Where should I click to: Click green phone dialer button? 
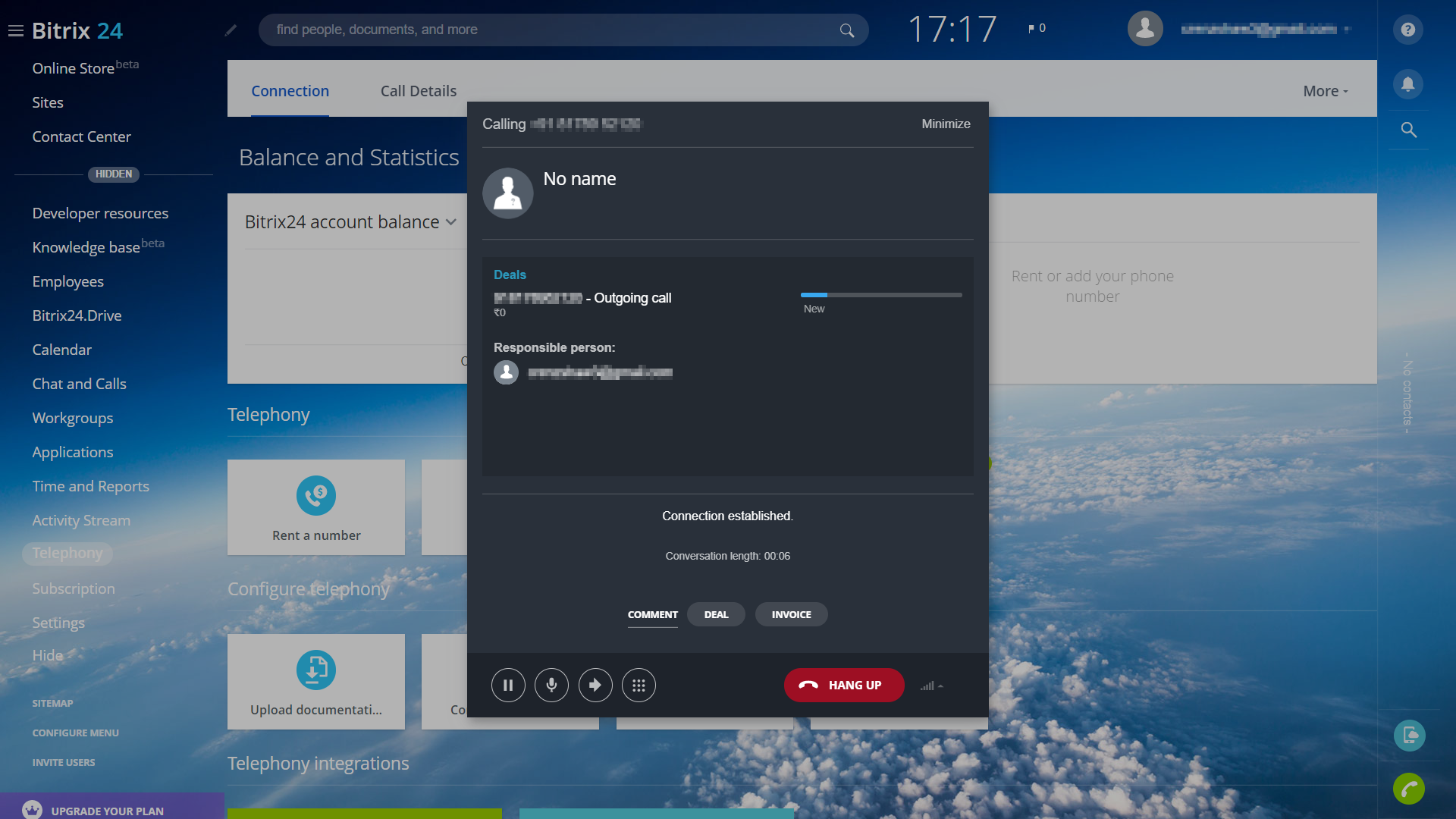coord(1408,789)
